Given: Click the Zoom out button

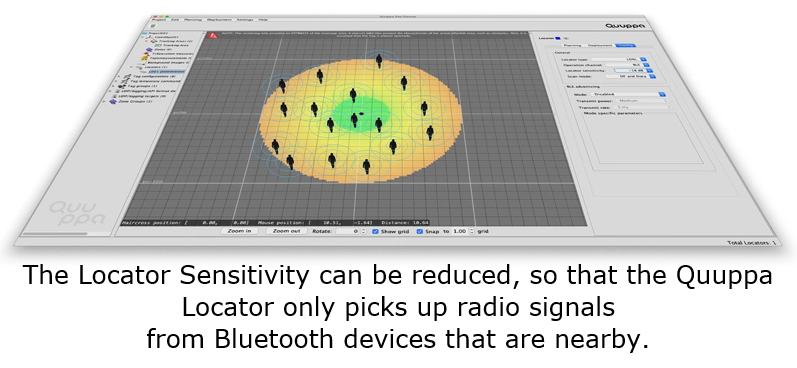Looking at the screenshot, I should [287, 231].
